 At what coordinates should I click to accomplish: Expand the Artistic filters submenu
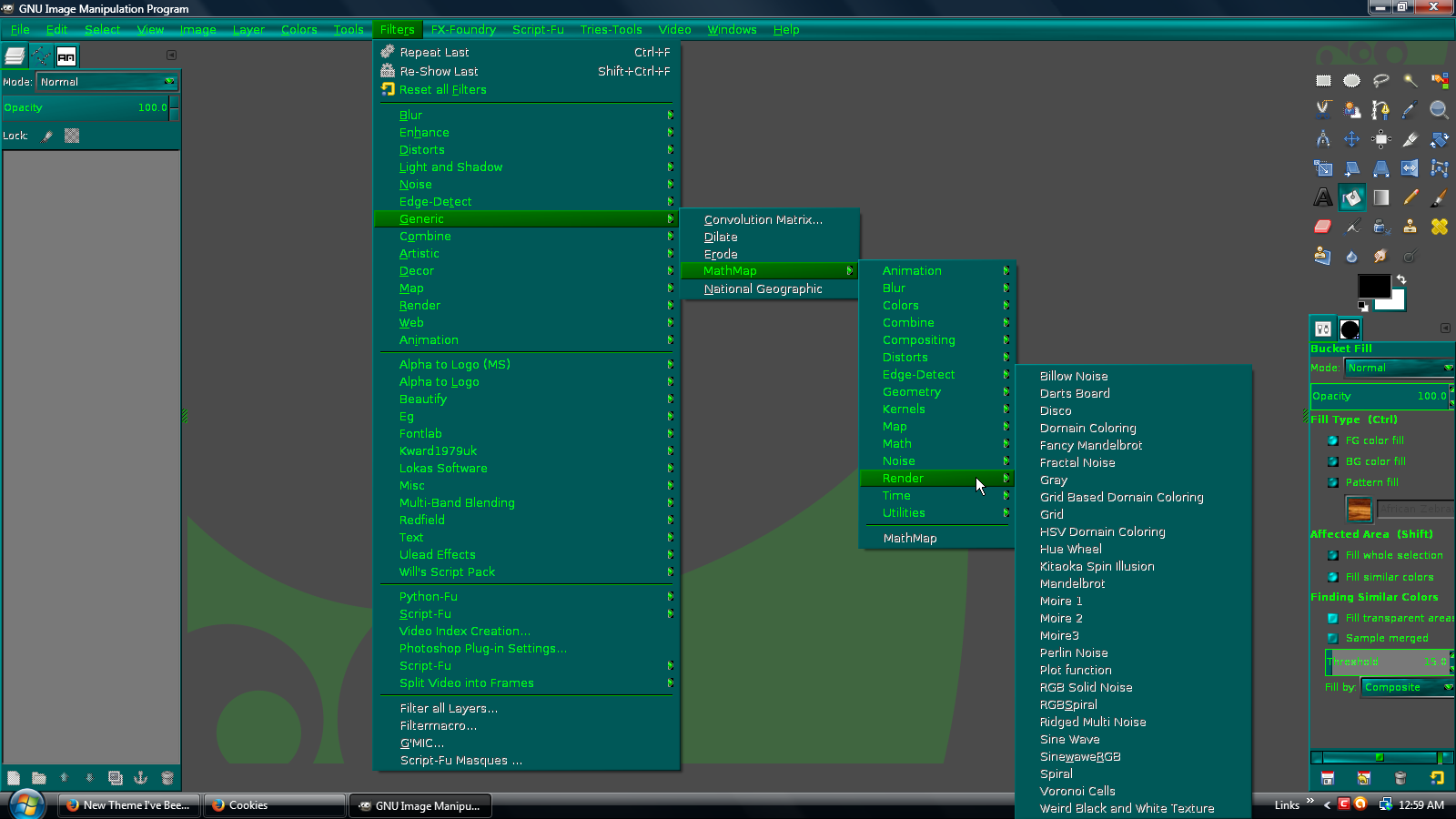tap(527, 254)
